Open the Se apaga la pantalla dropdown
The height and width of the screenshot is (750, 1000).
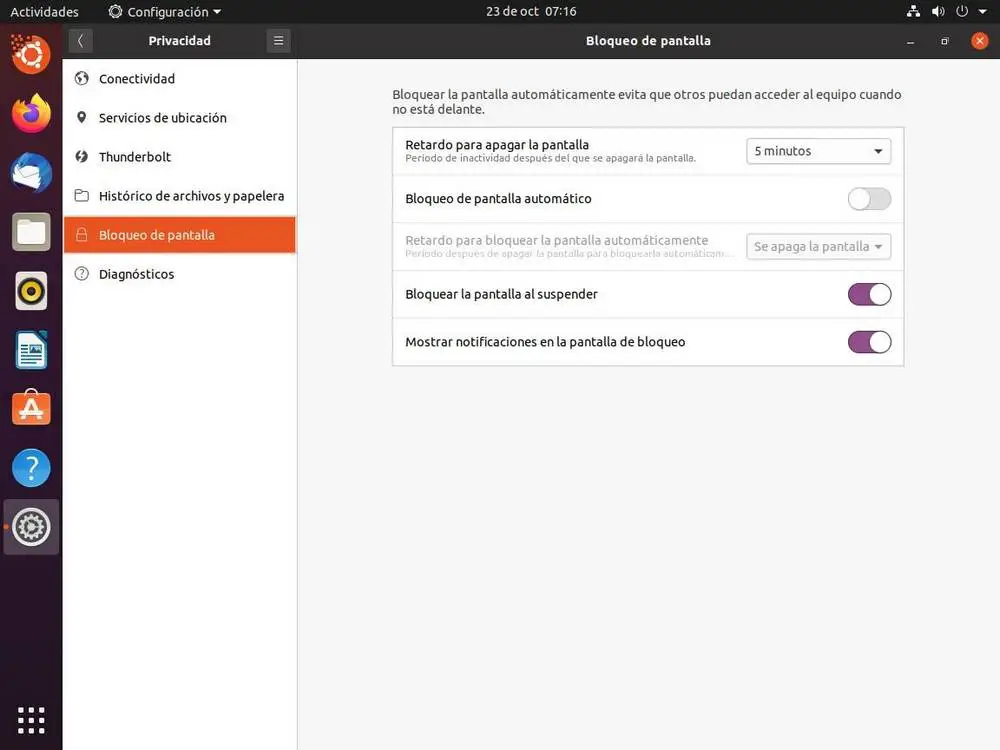click(x=818, y=247)
